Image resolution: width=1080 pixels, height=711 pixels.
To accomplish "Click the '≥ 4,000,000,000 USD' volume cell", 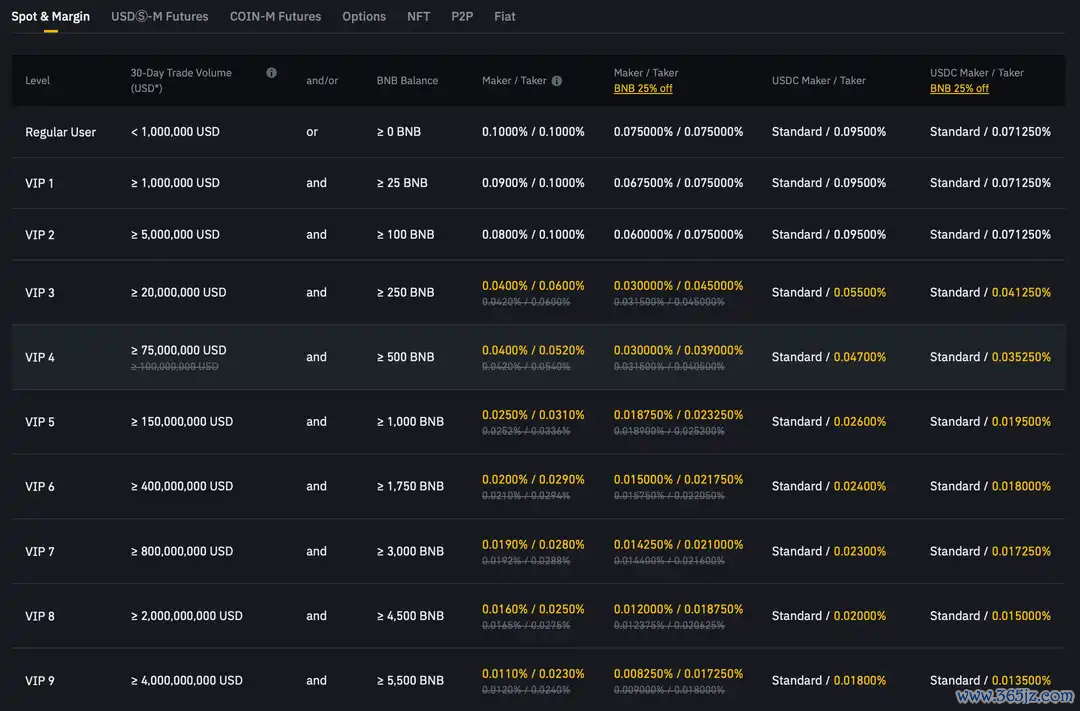I will (x=187, y=680).
